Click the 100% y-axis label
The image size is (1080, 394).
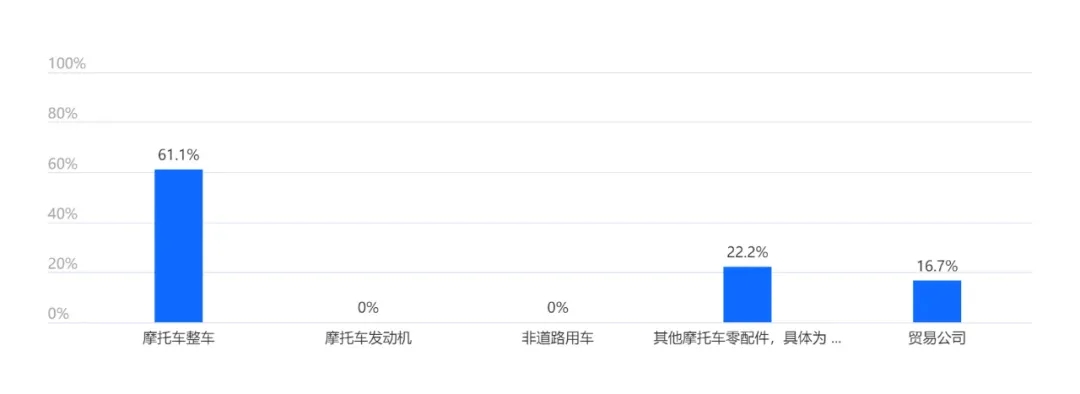[67, 64]
